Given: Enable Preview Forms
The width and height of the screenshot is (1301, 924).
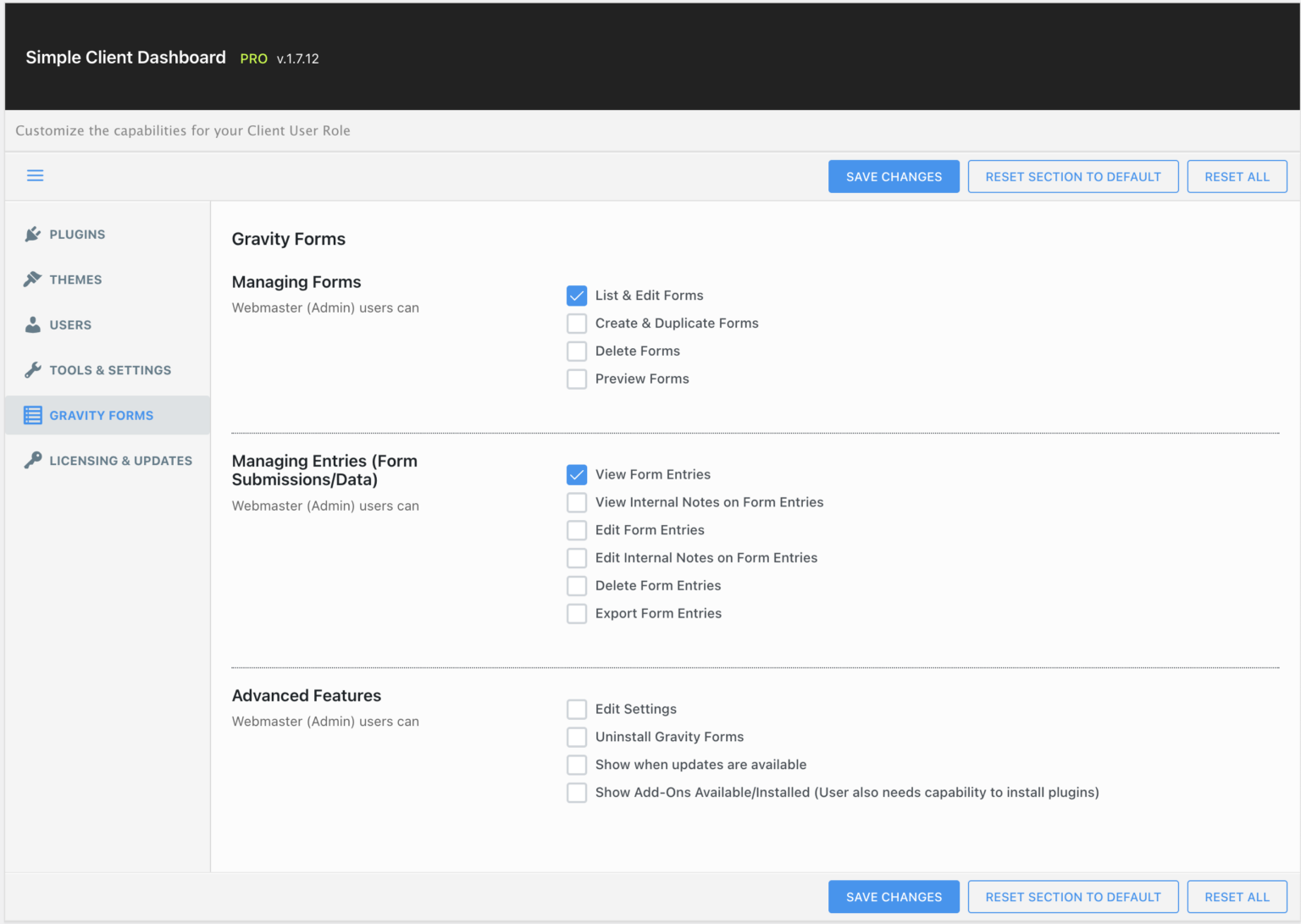Looking at the screenshot, I should pos(577,379).
